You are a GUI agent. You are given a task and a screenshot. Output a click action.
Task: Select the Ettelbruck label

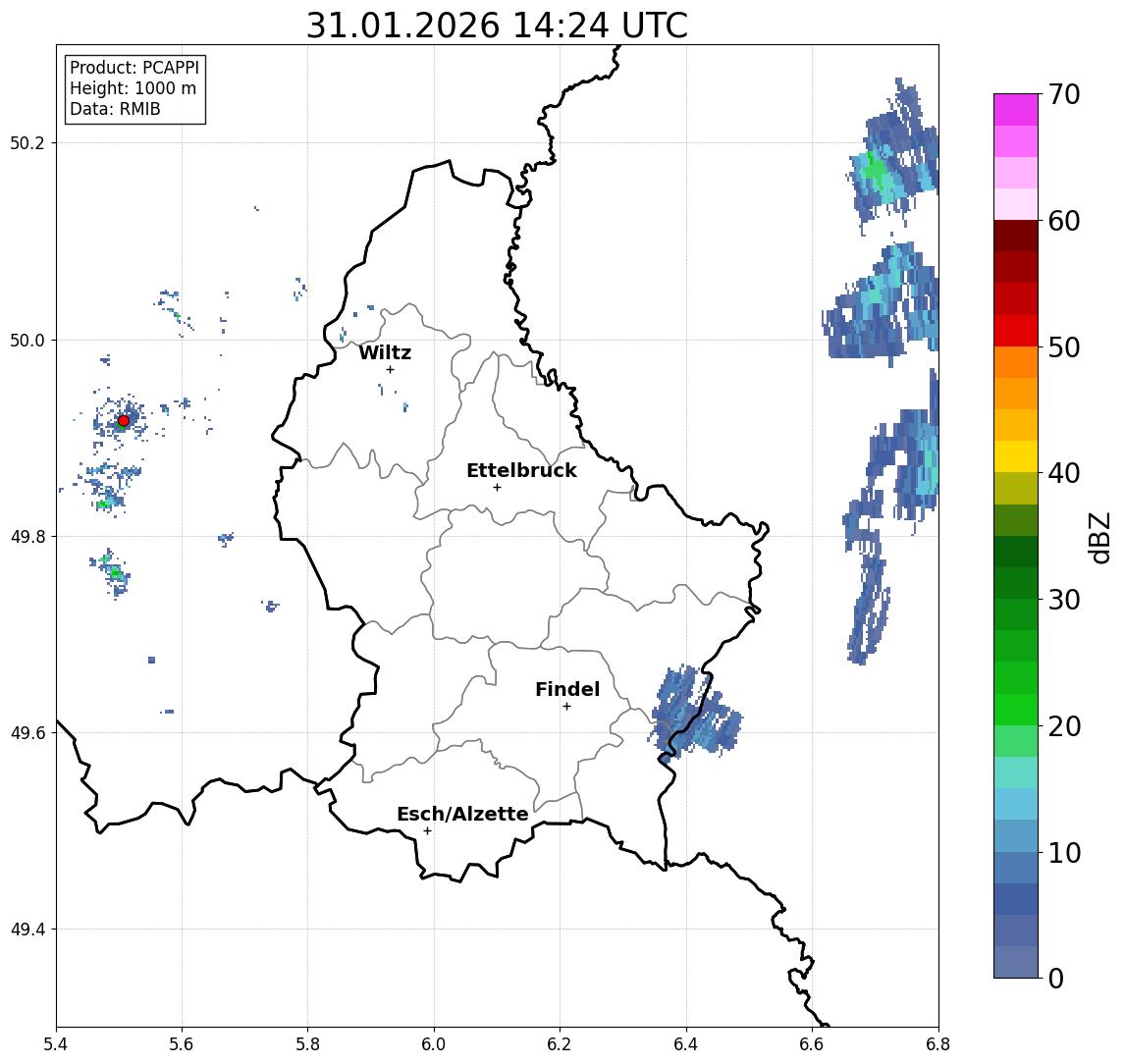(x=521, y=470)
